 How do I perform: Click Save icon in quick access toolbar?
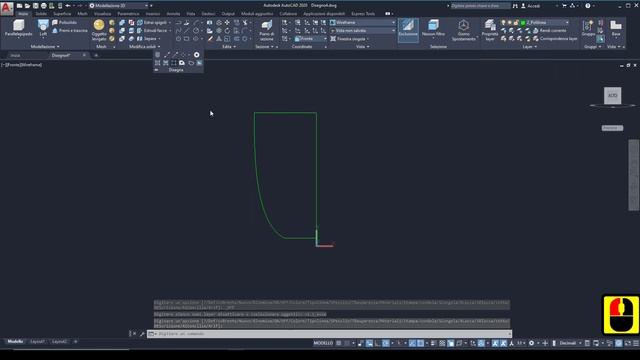(36, 6)
